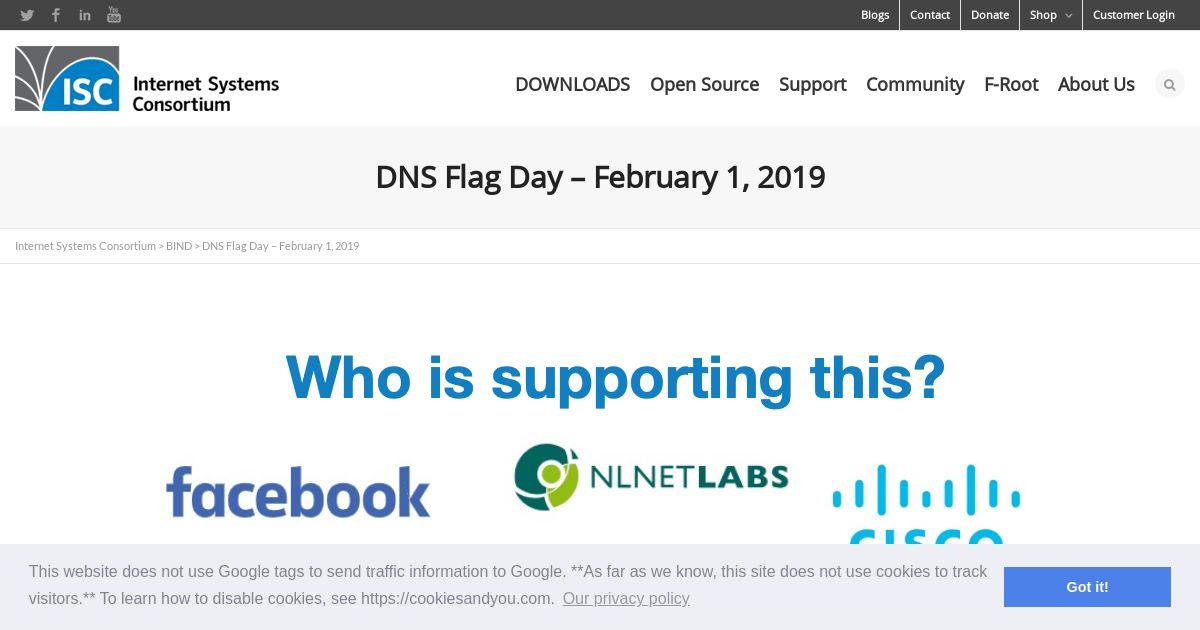
Task: Go to the F-Root page
Action: coord(1011,84)
